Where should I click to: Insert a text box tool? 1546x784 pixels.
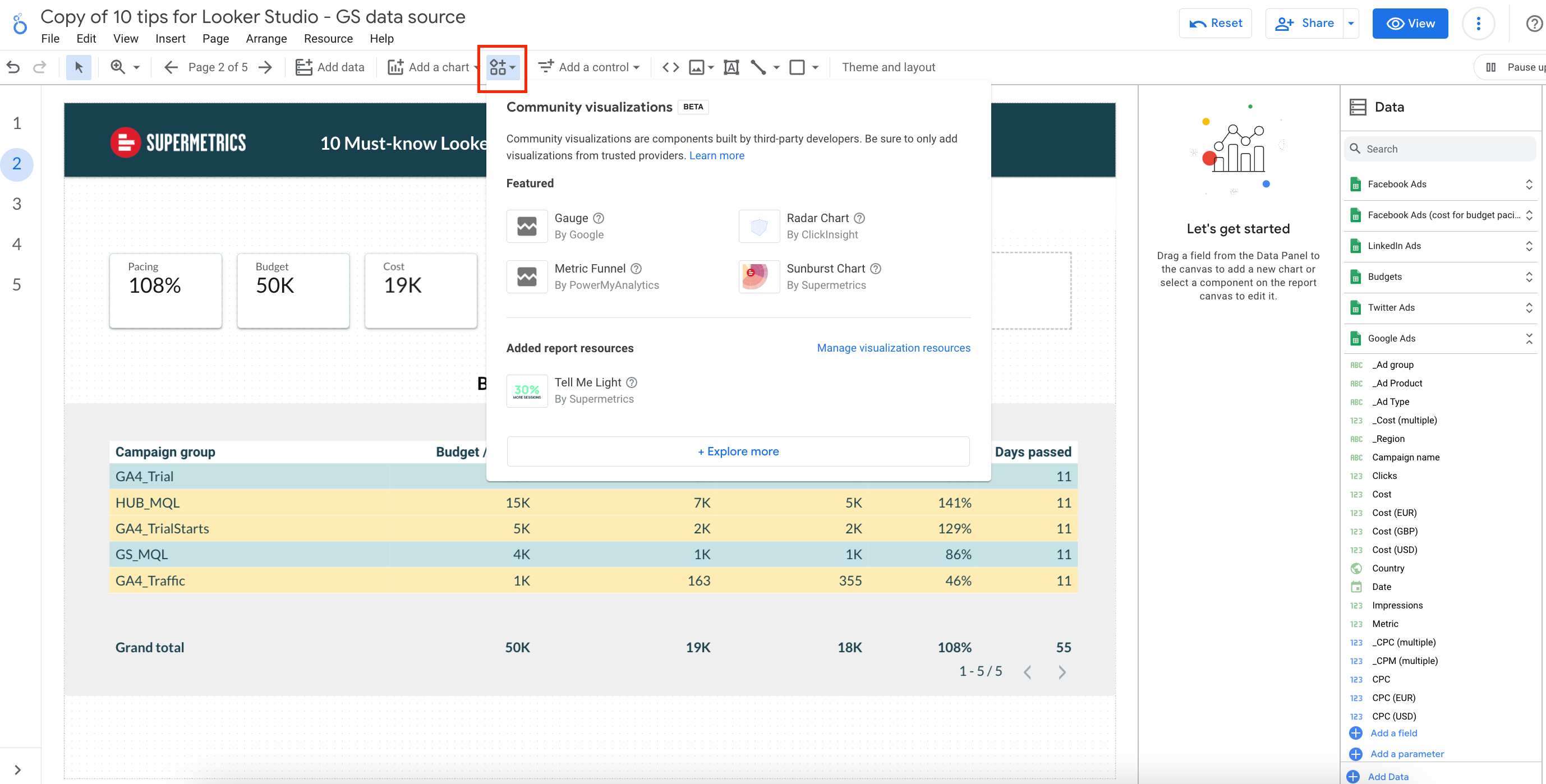coord(731,67)
